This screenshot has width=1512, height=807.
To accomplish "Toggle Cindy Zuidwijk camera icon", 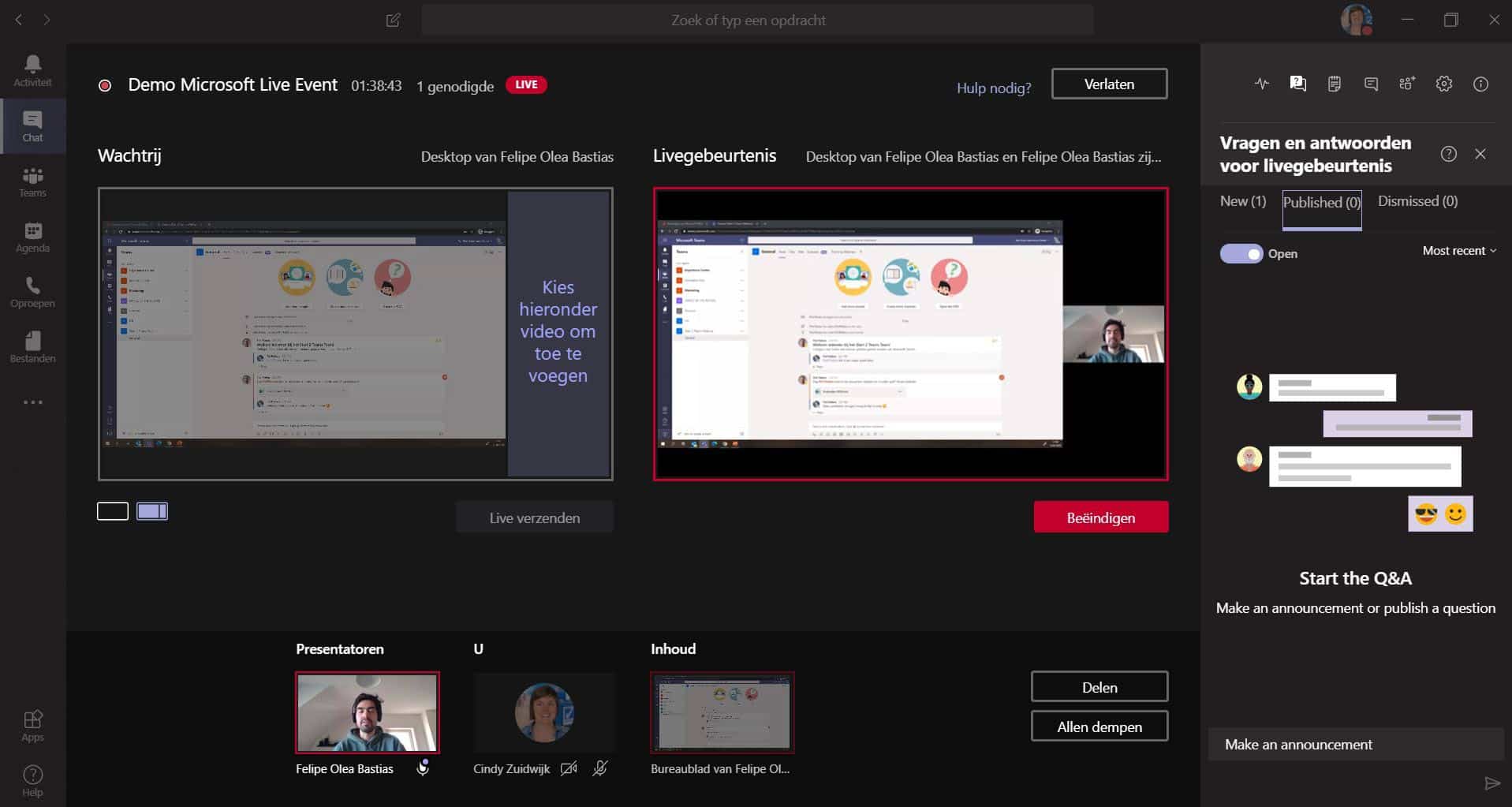I will [569, 768].
